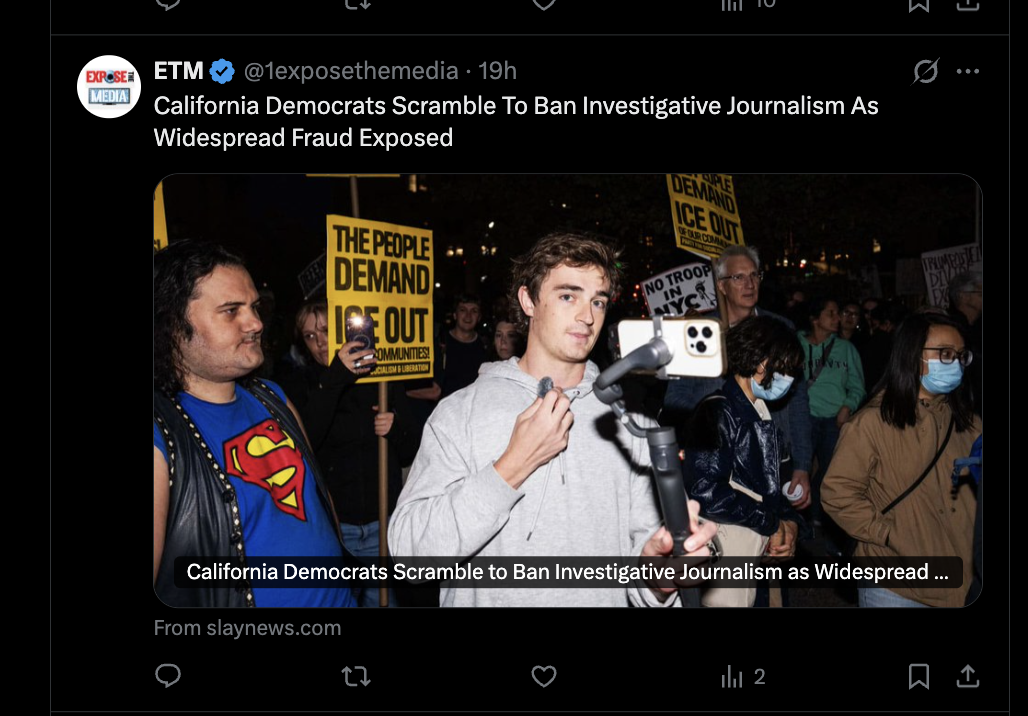Follow the "From slaynews.com" source link
This screenshot has width=1028, height=716.
(247, 628)
